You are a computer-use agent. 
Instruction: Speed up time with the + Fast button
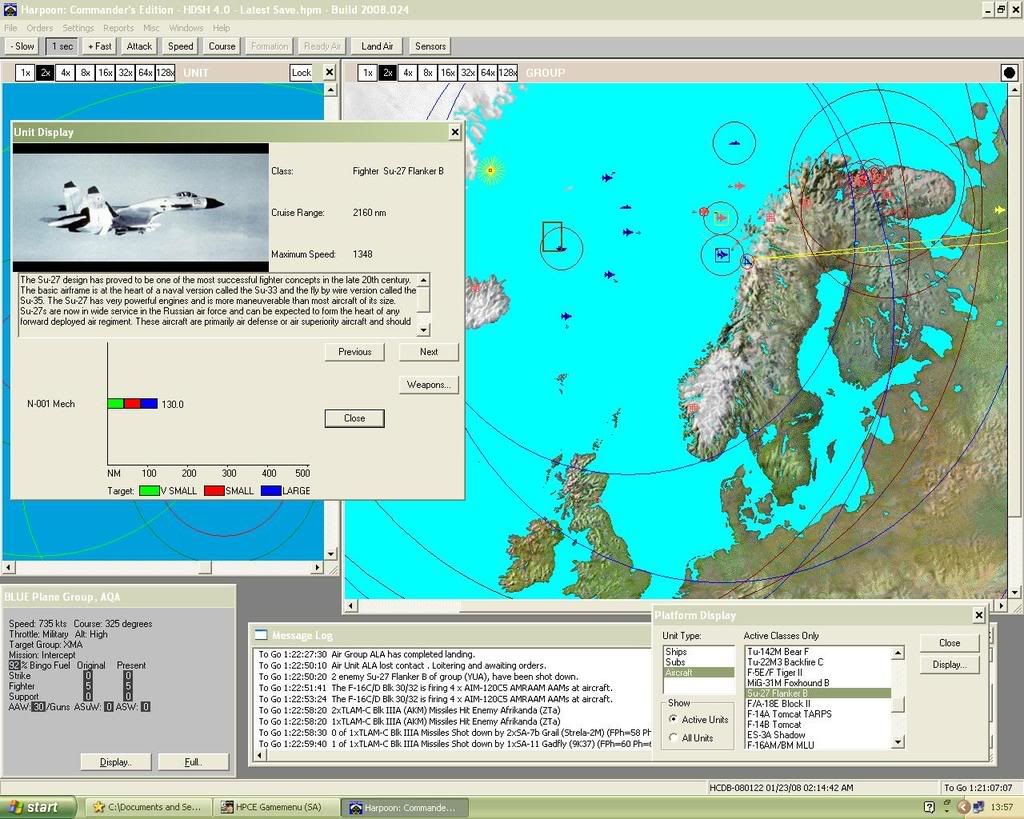click(100, 46)
